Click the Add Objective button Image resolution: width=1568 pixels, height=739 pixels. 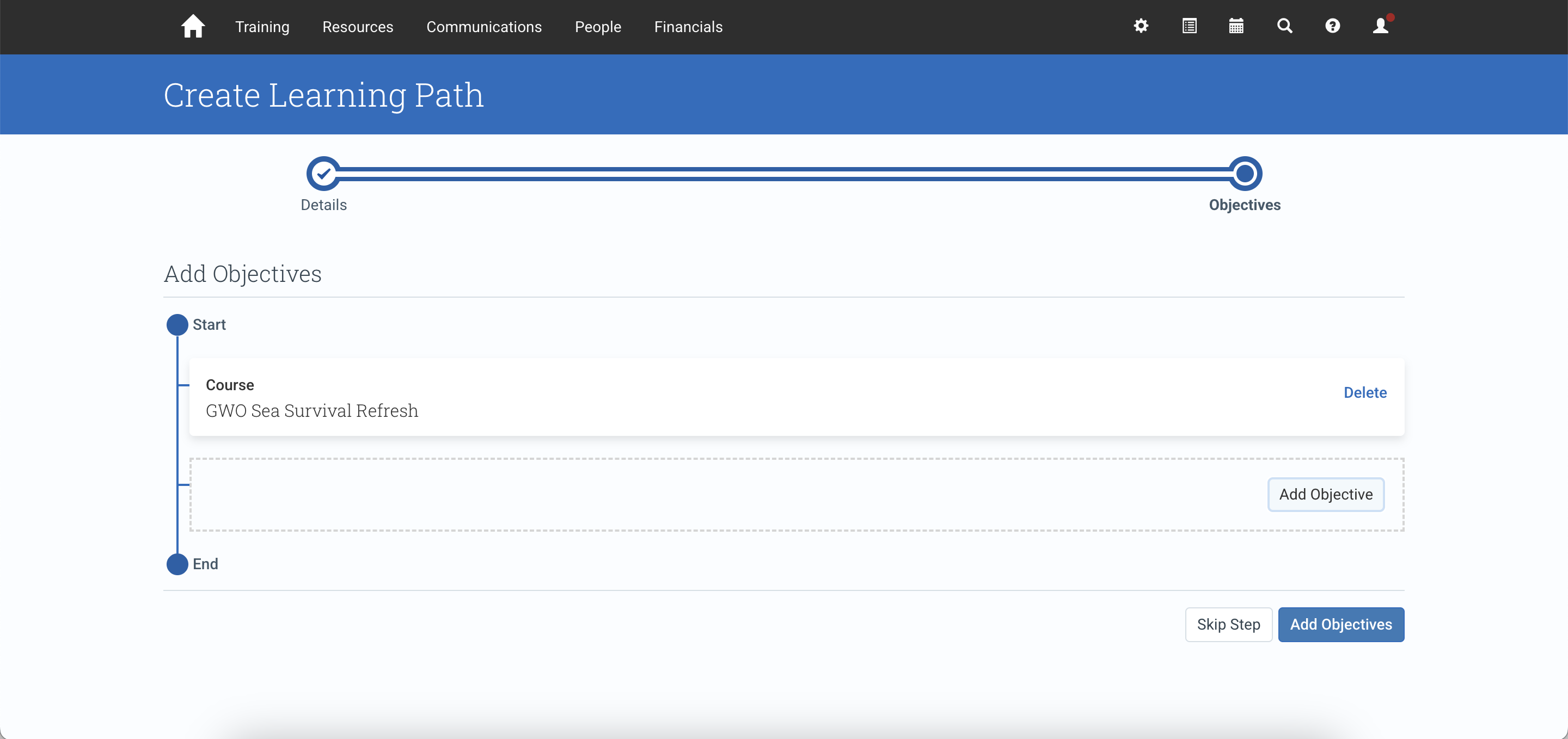click(x=1326, y=495)
